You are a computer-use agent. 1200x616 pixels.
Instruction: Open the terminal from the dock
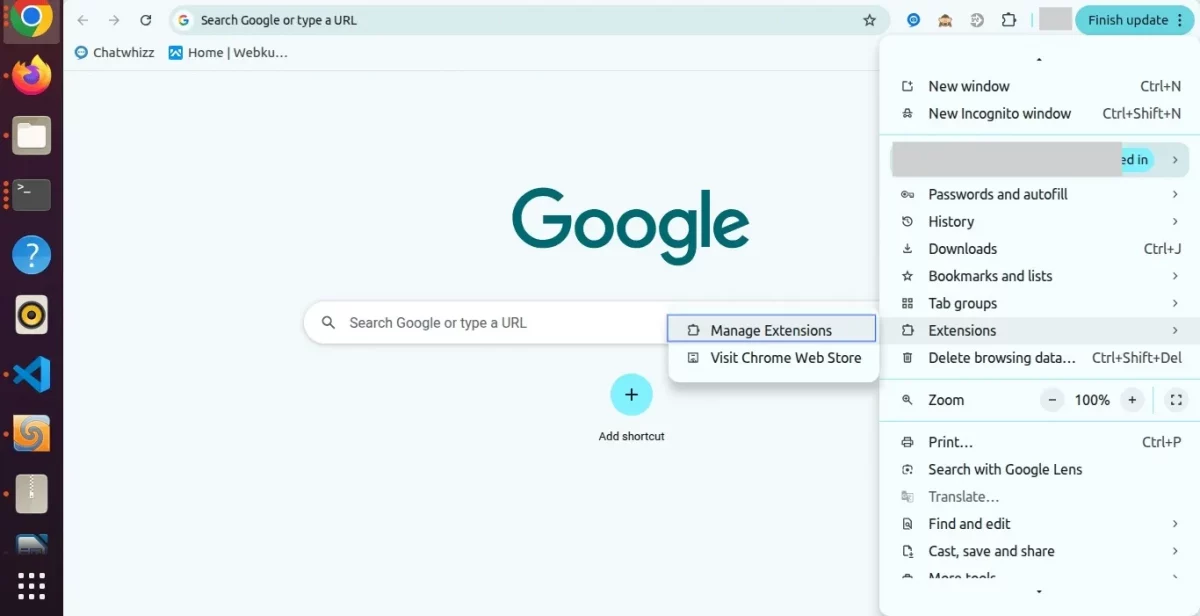31,195
